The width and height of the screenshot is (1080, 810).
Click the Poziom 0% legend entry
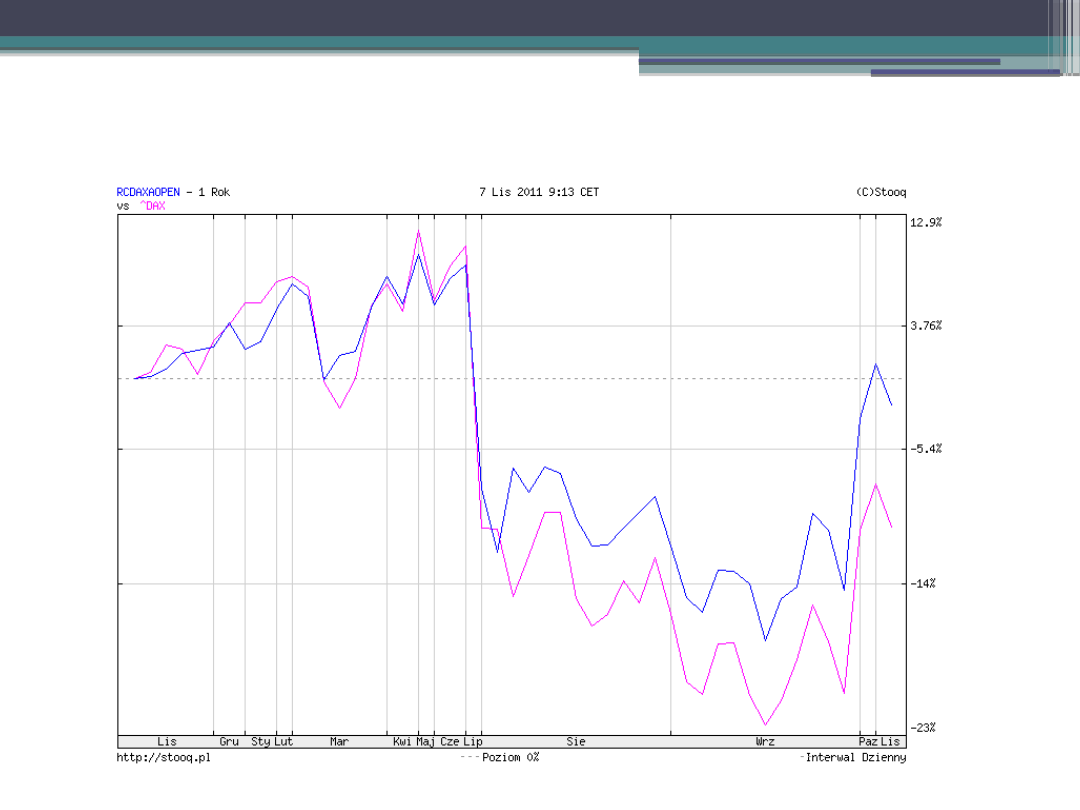[510, 757]
